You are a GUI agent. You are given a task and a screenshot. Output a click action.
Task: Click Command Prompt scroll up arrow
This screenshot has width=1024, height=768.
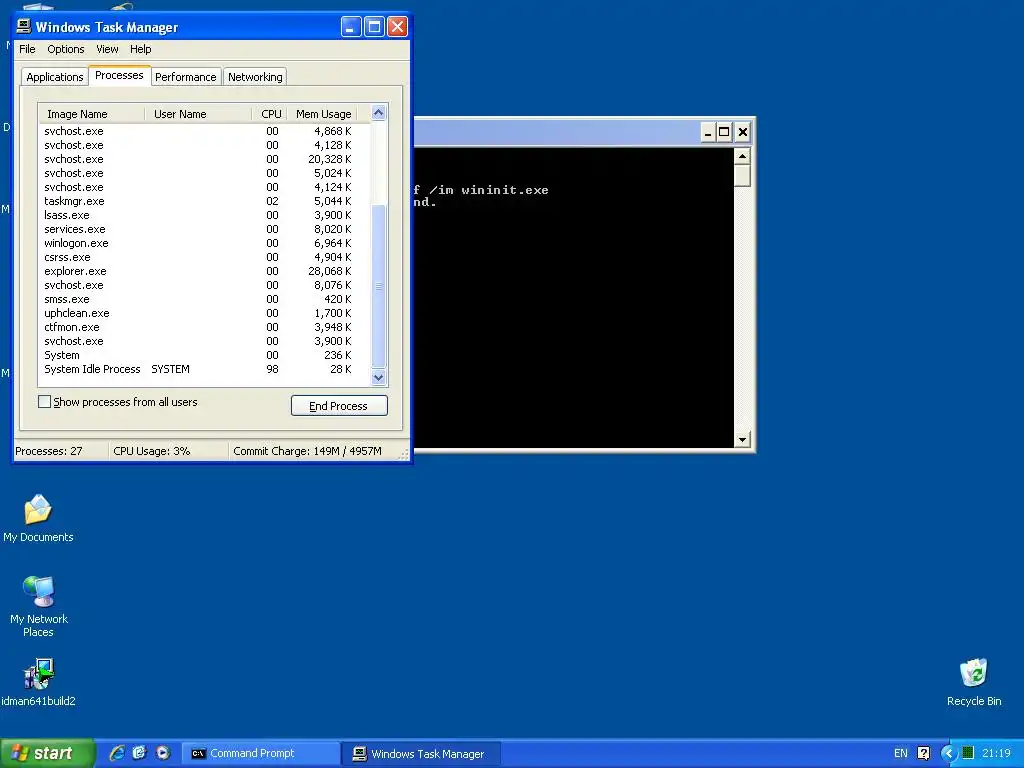[x=742, y=156]
